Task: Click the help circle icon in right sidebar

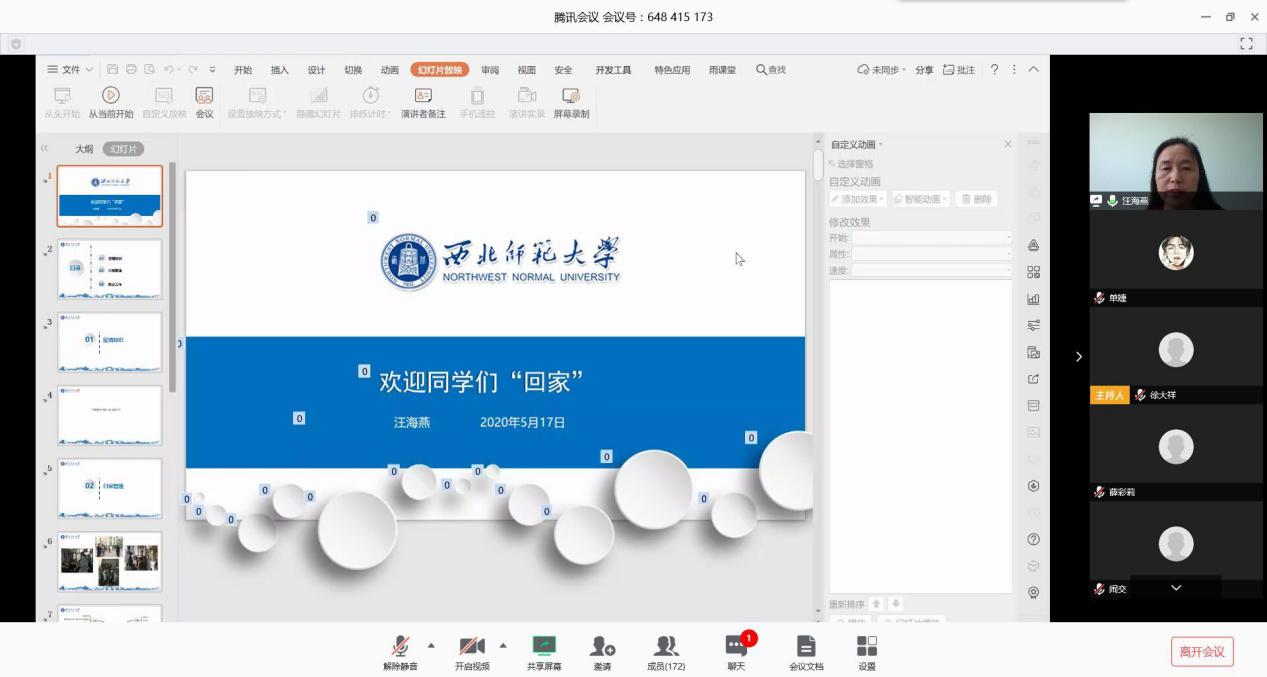Action: [1033, 539]
